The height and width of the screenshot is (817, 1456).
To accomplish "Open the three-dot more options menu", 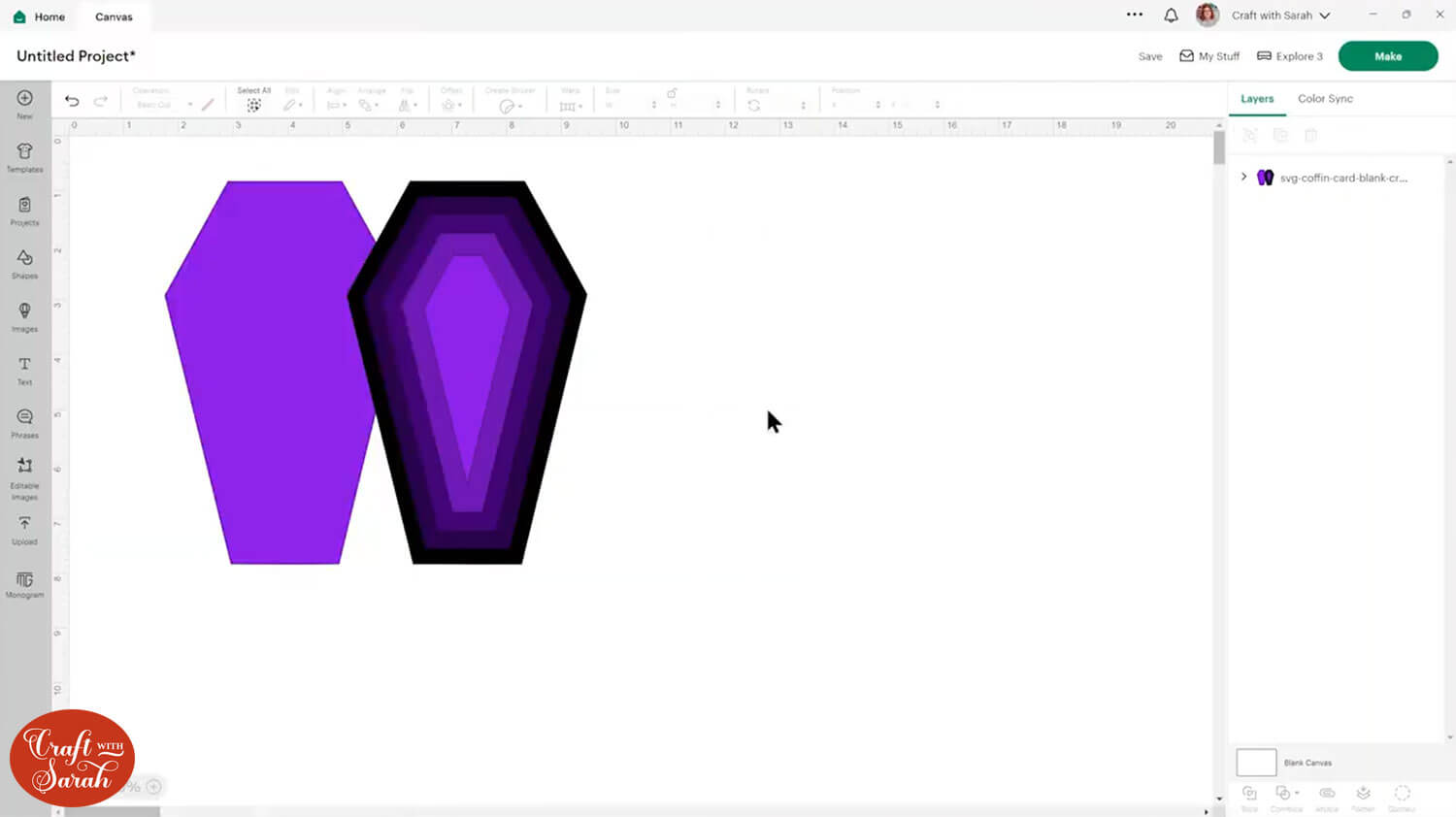I will pos(1135,15).
